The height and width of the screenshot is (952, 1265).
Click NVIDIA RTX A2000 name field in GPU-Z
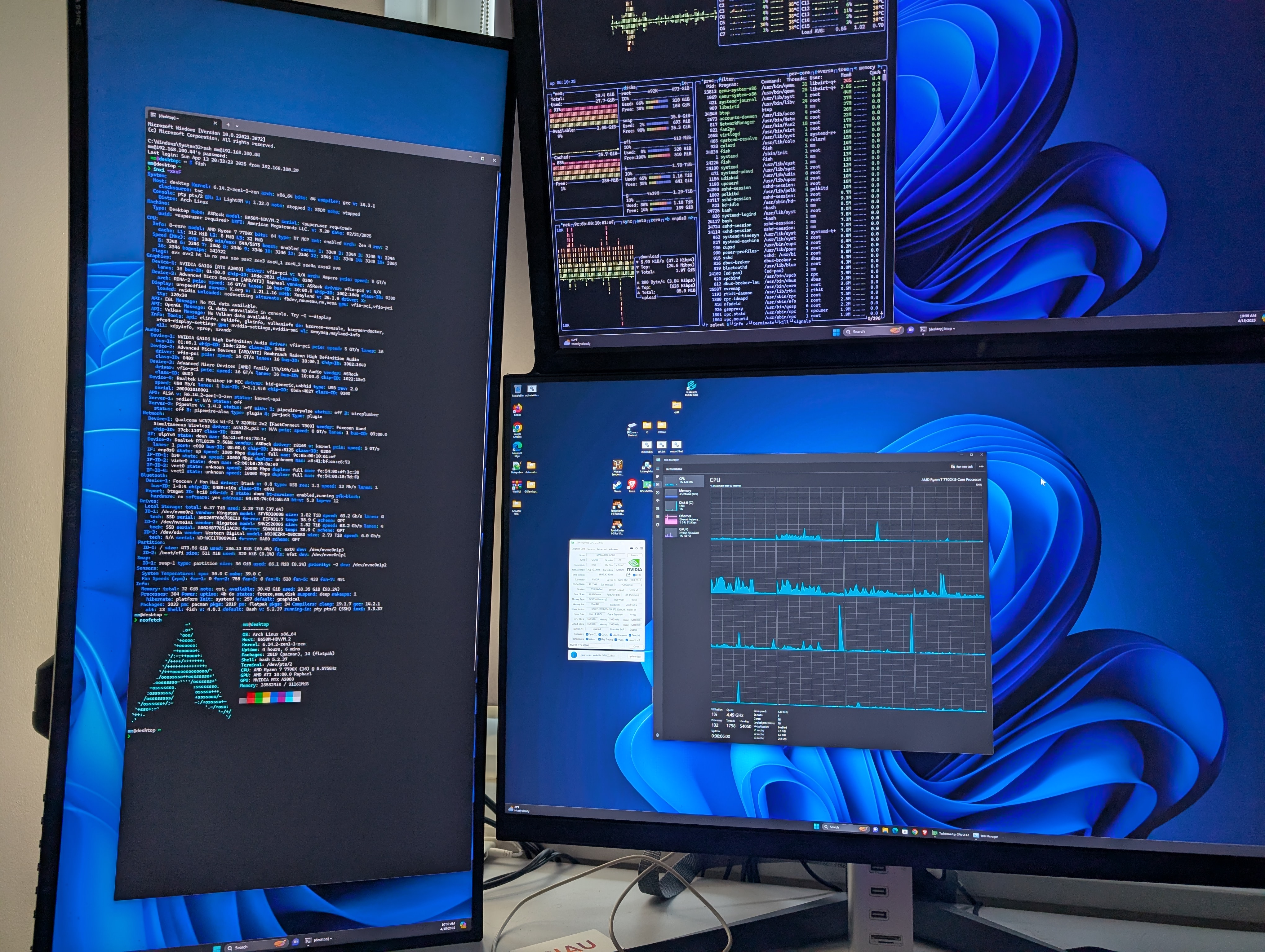click(606, 555)
